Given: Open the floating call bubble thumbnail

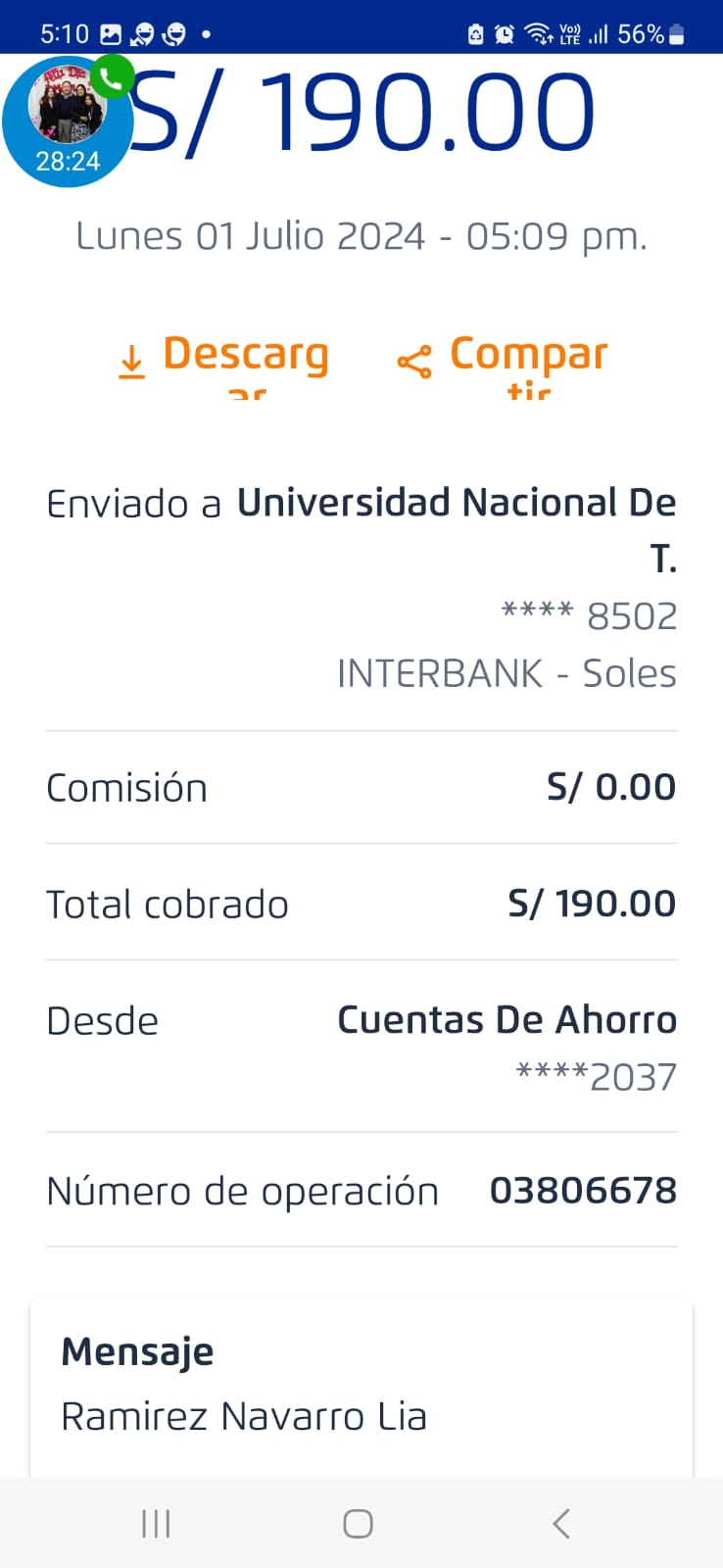Looking at the screenshot, I should 67,110.
